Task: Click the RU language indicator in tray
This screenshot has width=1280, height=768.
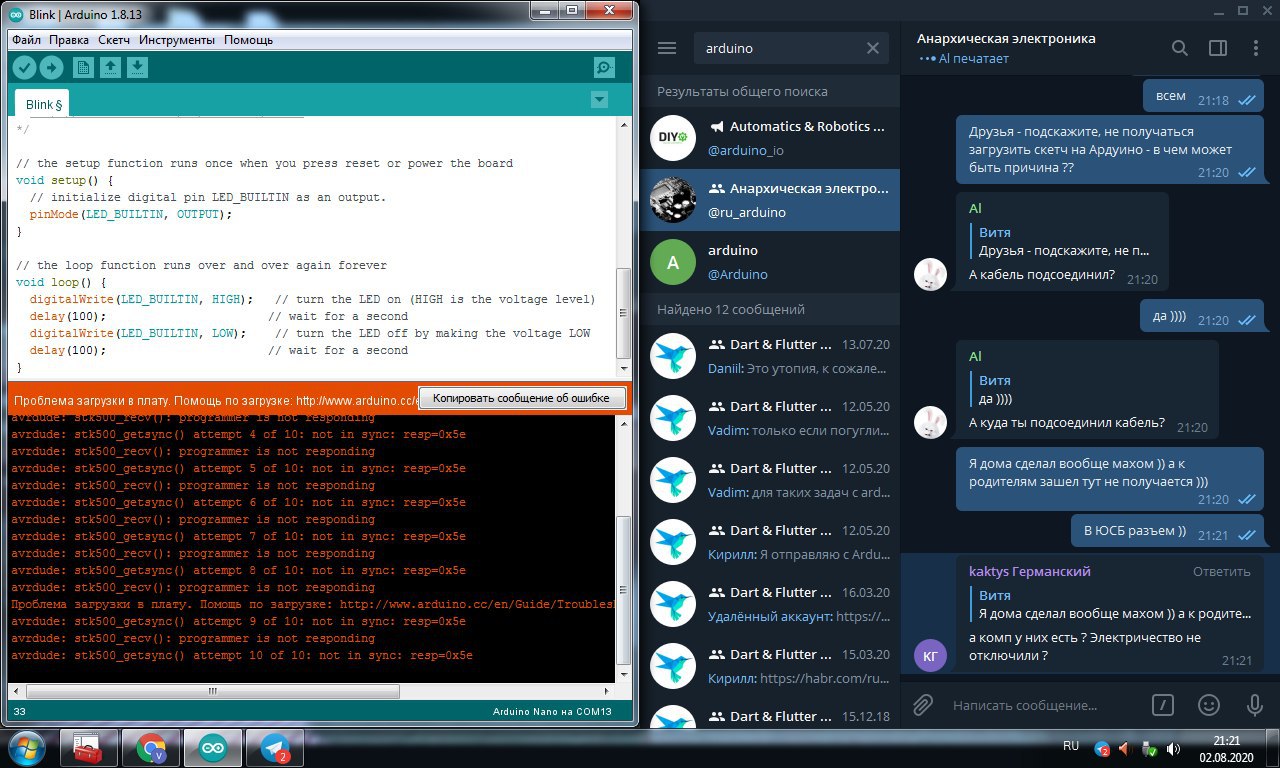Action: tap(1071, 747)
